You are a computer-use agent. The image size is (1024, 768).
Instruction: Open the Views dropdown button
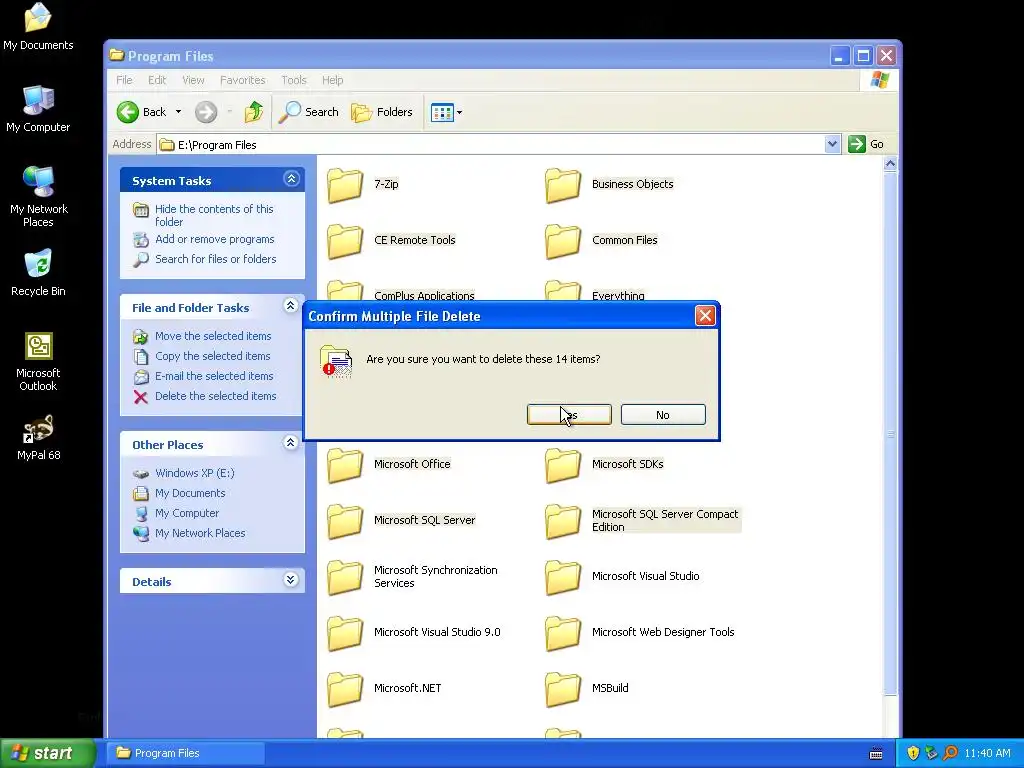tap(447, 112)
